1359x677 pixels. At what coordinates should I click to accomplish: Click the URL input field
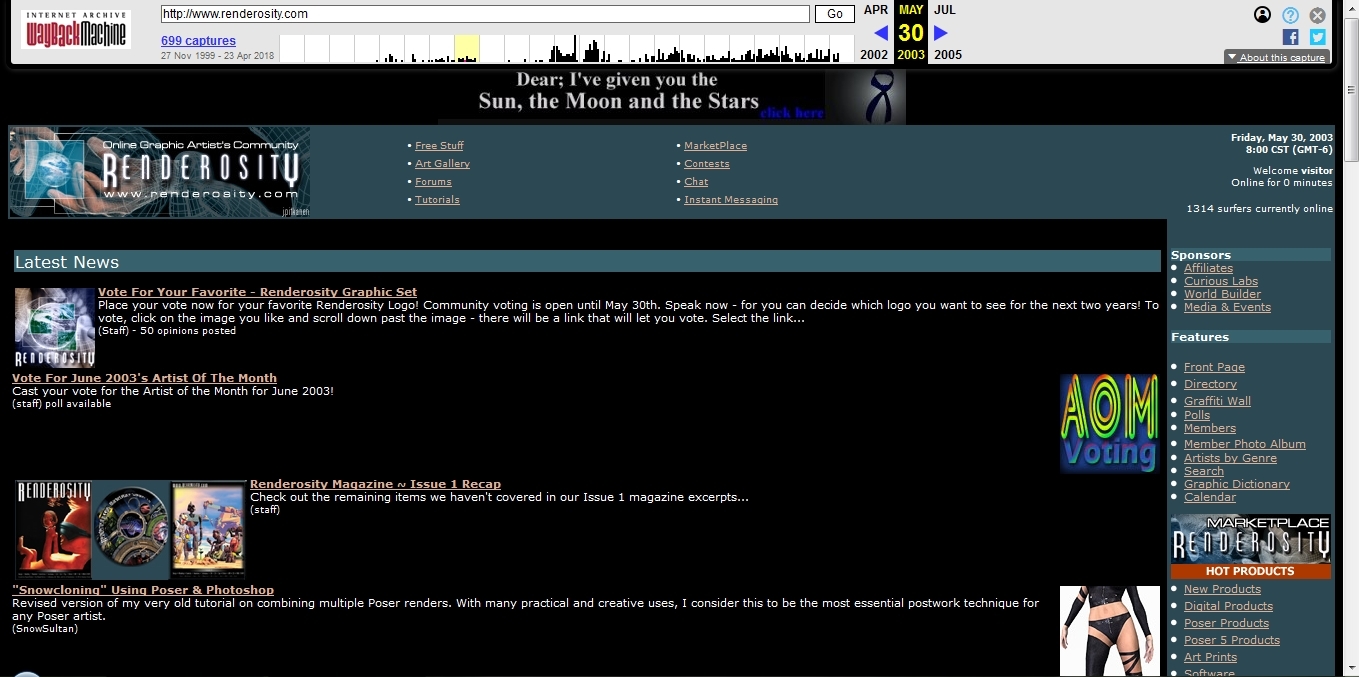coord(485,14)
